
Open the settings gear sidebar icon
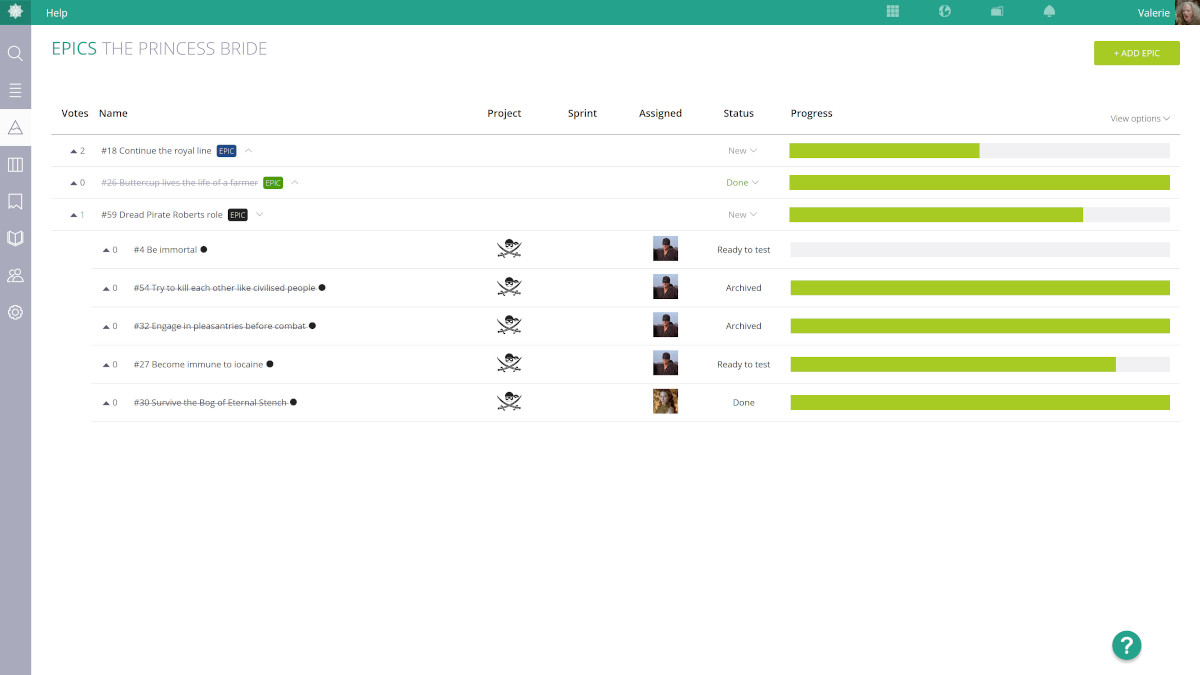coord(15,312)
